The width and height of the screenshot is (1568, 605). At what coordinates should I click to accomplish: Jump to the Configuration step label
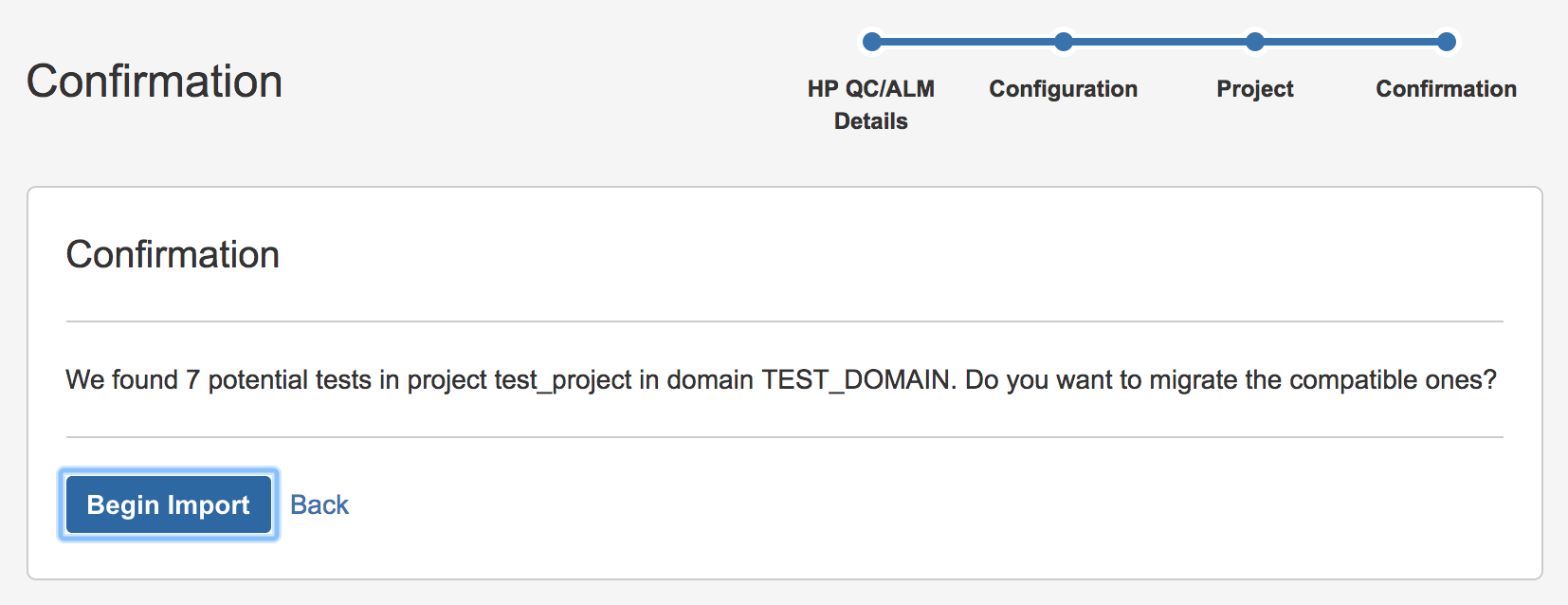[1064, 88]
